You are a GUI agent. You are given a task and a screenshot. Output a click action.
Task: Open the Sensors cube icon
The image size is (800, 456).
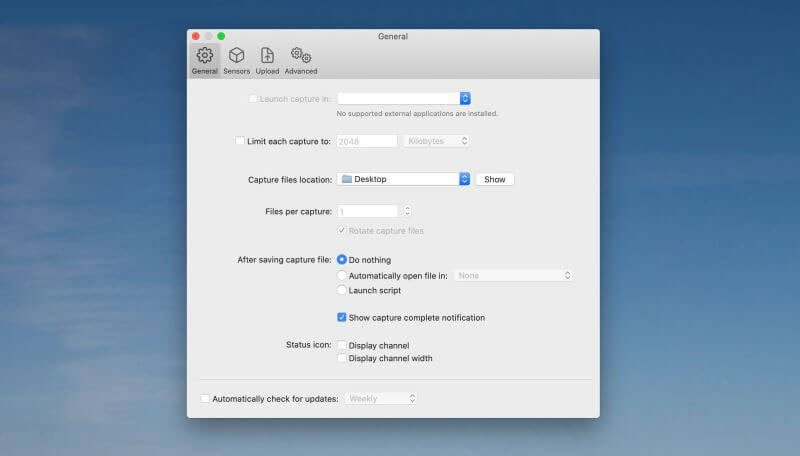pos(236,55)
